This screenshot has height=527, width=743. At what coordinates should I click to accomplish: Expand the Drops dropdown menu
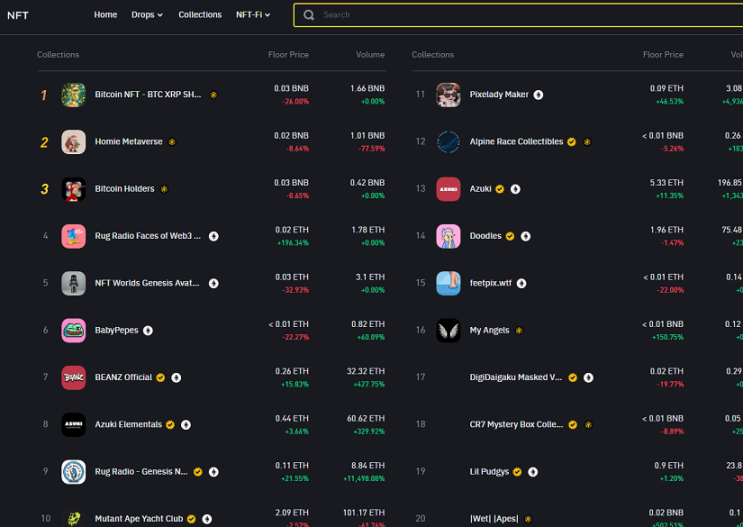147,15
